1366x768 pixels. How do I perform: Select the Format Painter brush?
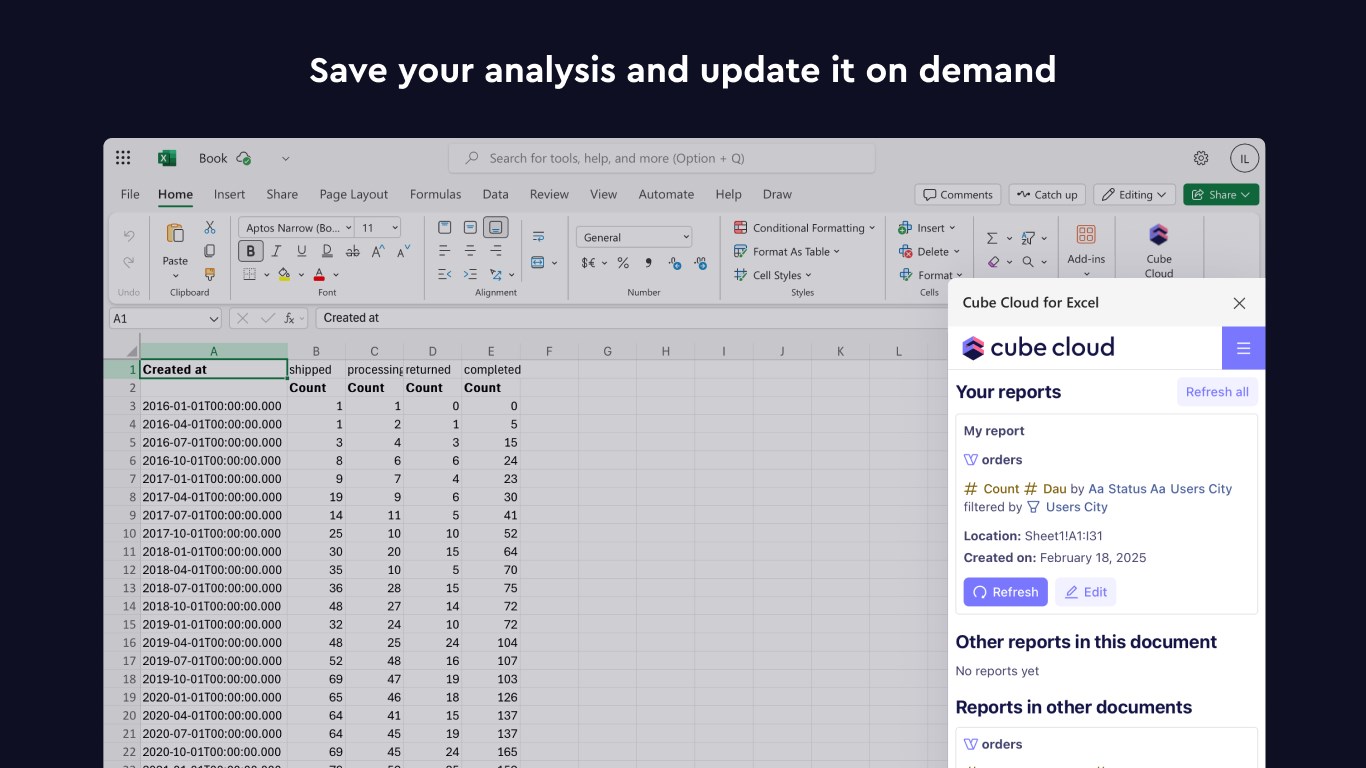(x=209, y=274)
